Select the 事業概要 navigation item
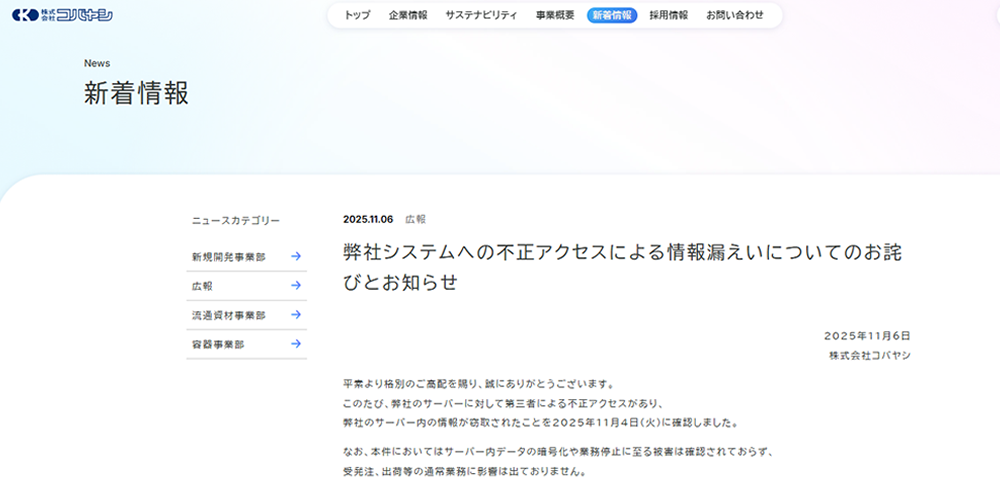 click(x=555, y=15)
